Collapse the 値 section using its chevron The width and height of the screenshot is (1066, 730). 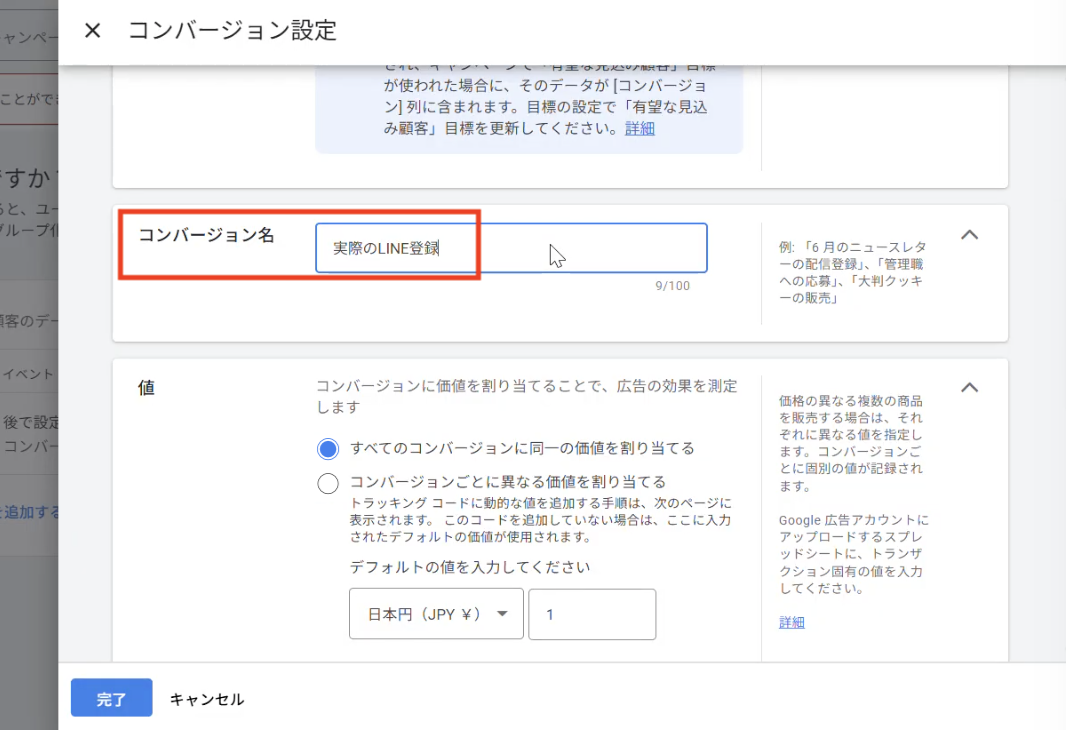coord(969,387)
